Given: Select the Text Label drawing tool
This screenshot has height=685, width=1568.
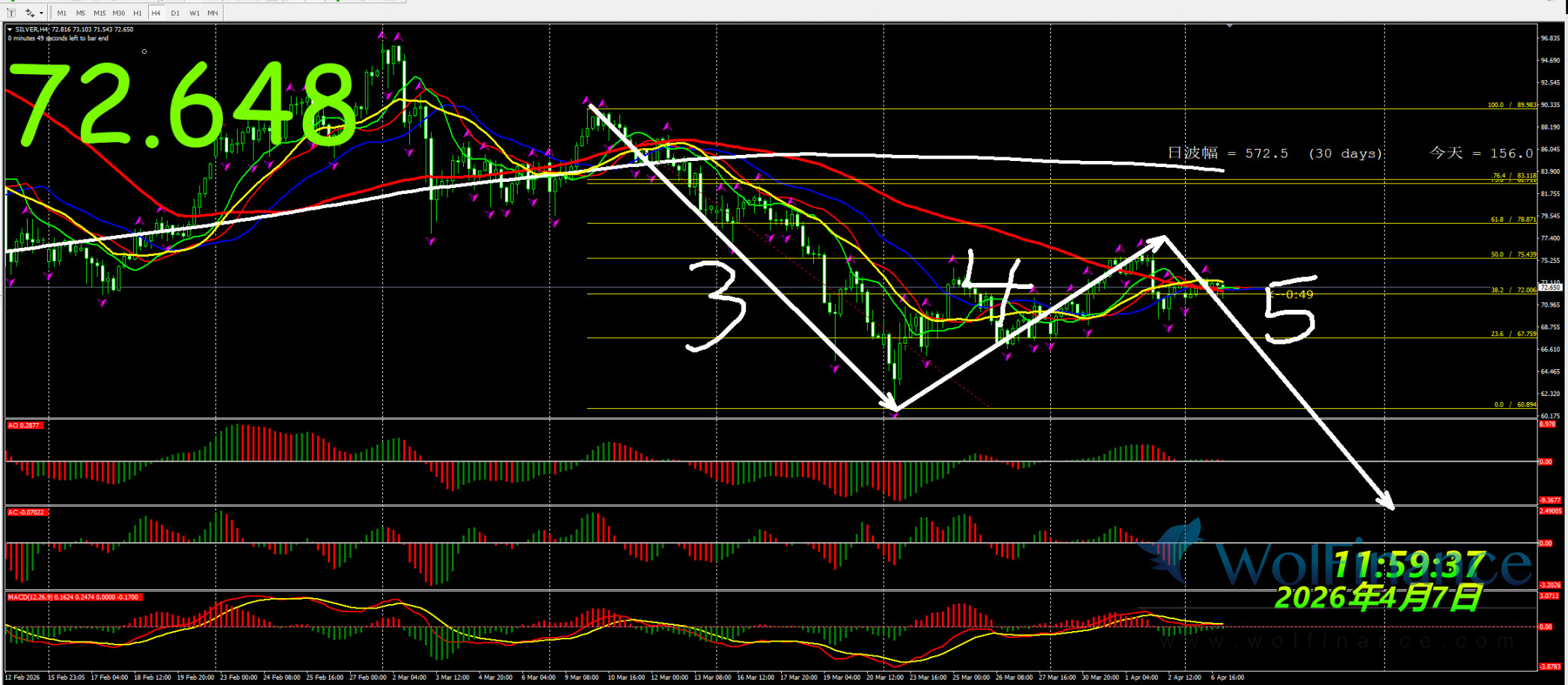Looking at the screenshot, I should [11, 13].
